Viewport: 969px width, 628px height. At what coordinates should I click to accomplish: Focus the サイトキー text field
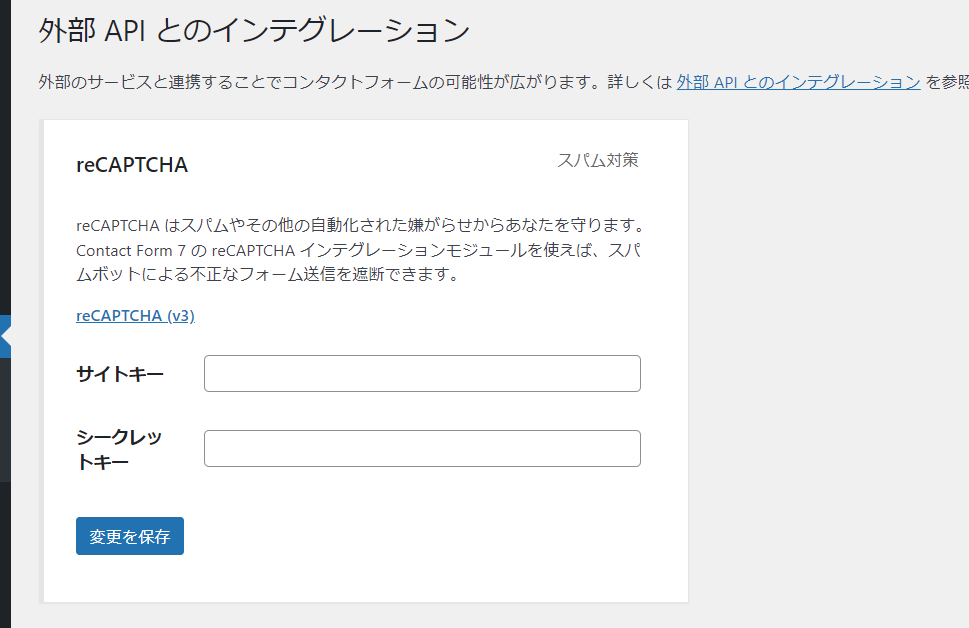click(422, 374)
